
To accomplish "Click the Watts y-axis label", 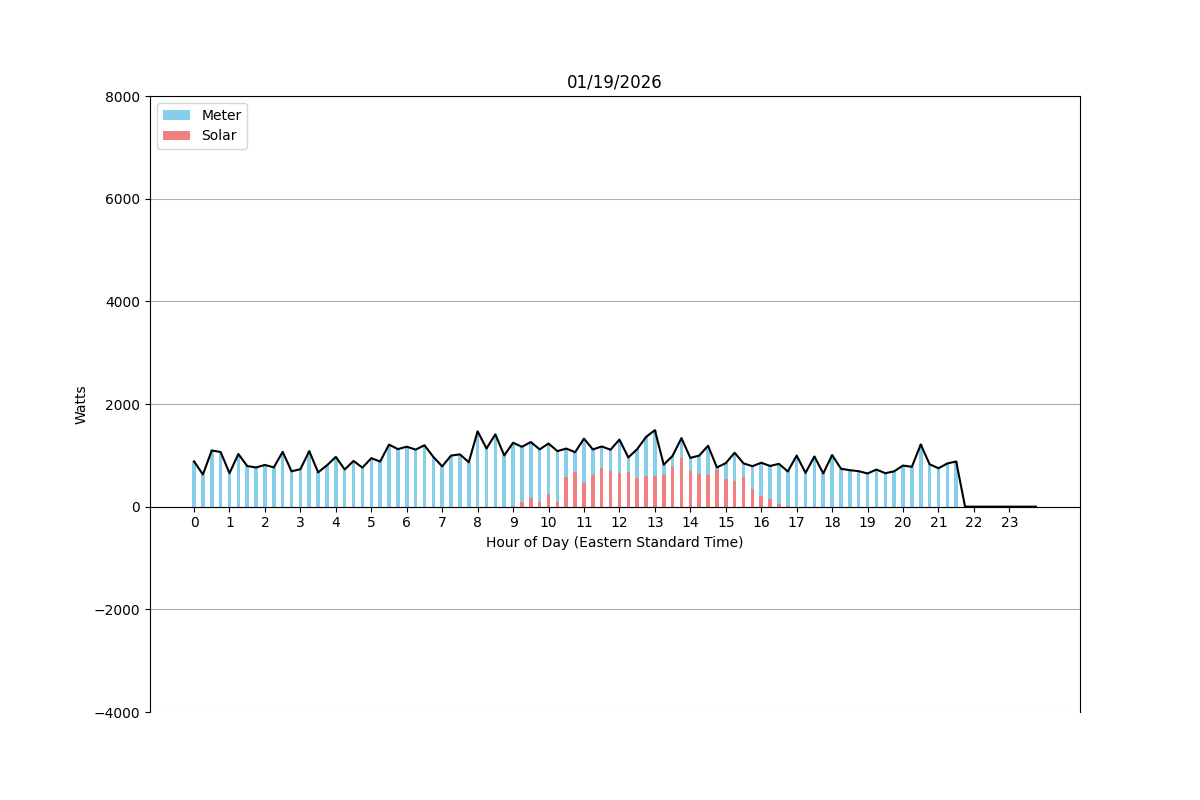I will (x=81, y=405).
